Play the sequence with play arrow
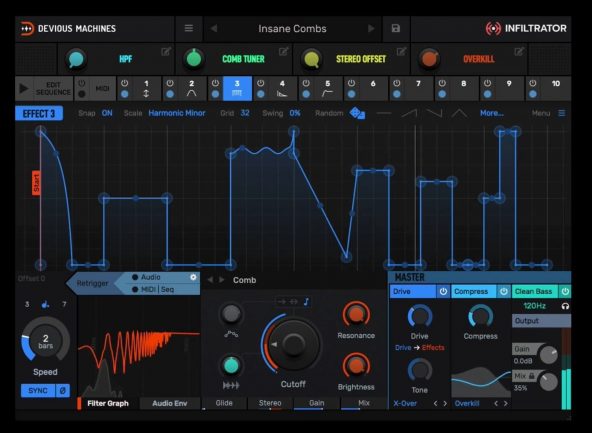This screenshot has height=433, width=592. coord(24,89)
